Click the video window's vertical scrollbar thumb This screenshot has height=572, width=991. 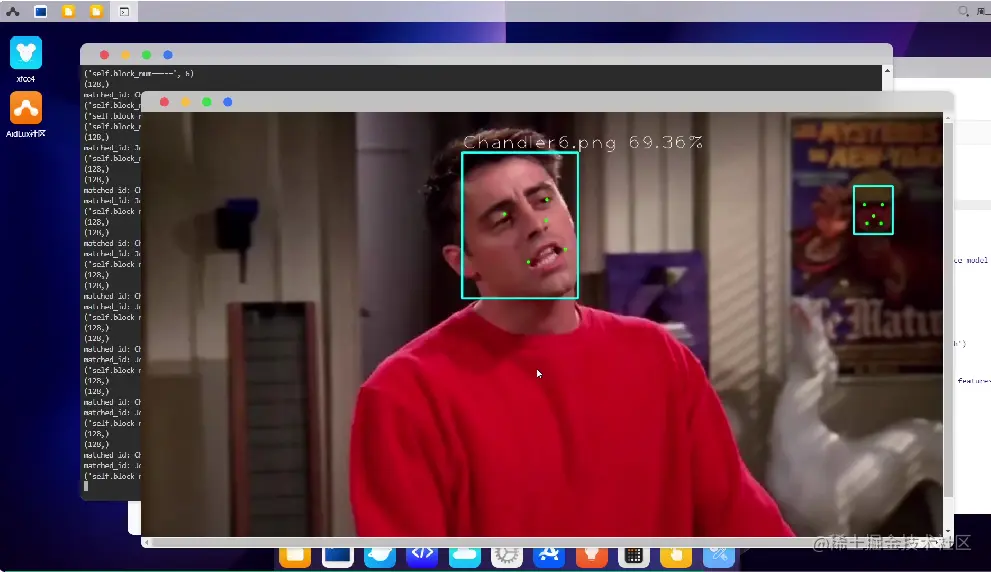pyautogui.click(x=947, y=308)
